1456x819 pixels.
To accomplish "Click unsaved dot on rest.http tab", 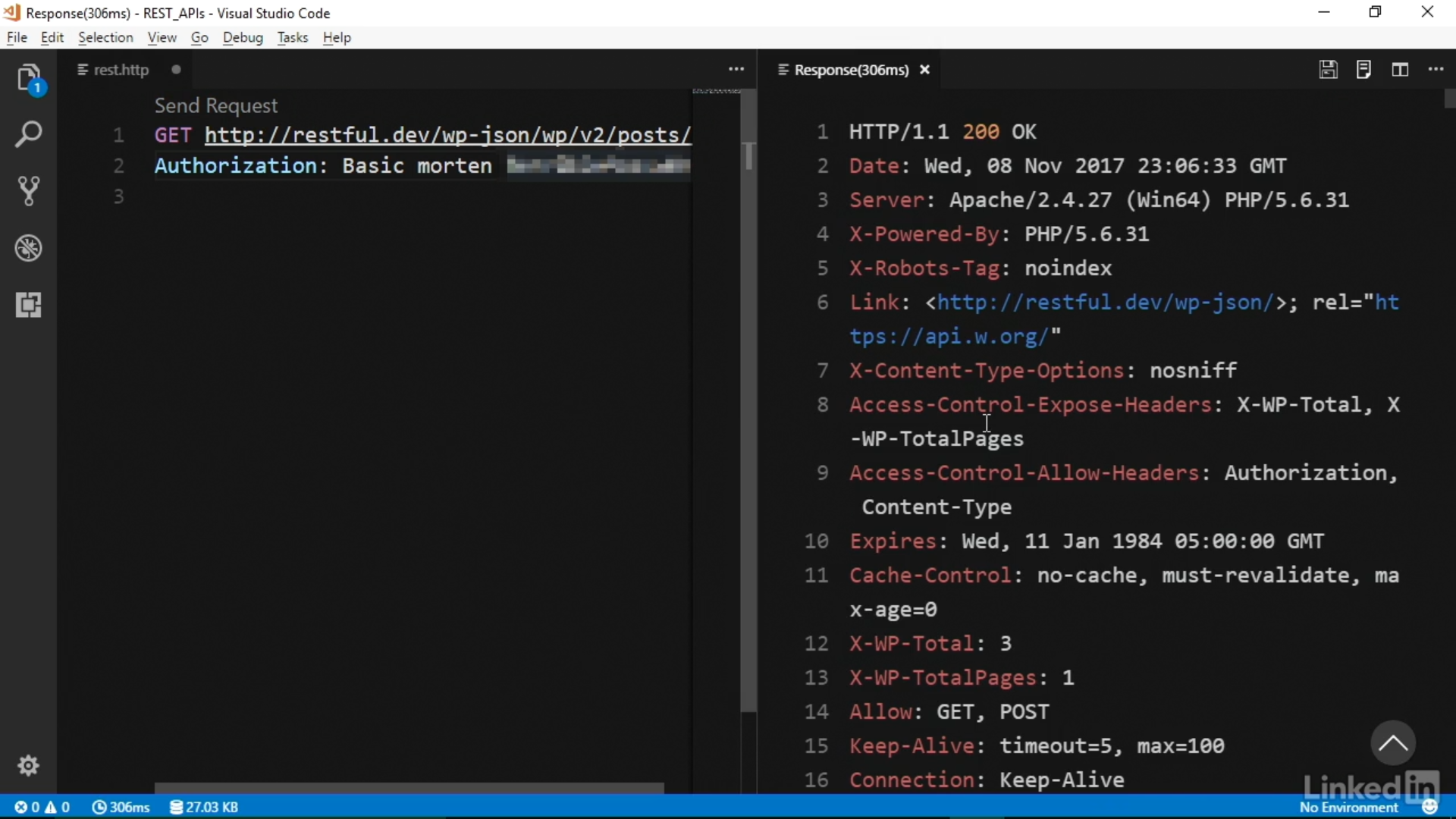I will [176, 70].
